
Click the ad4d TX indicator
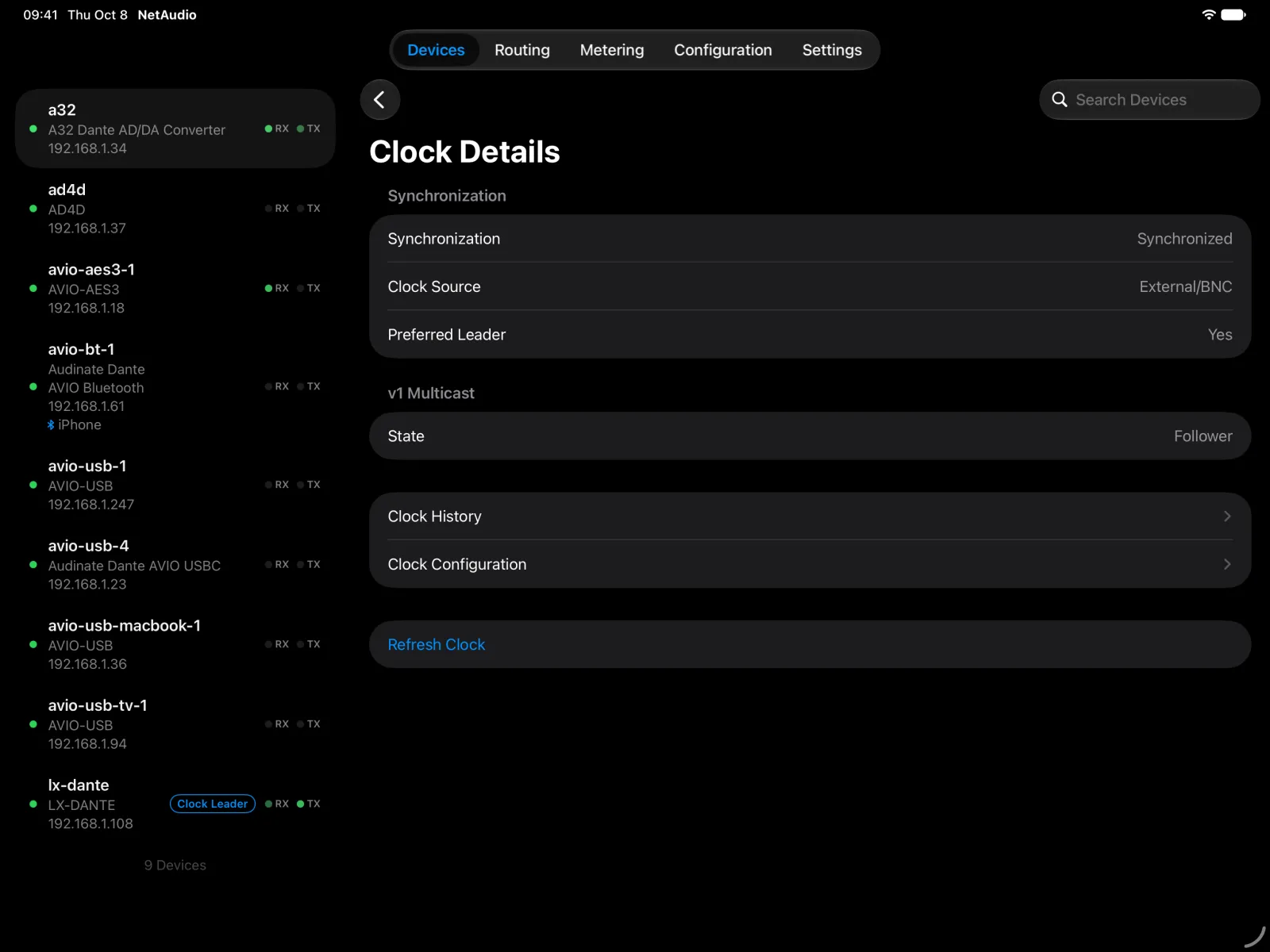(309, 209)
